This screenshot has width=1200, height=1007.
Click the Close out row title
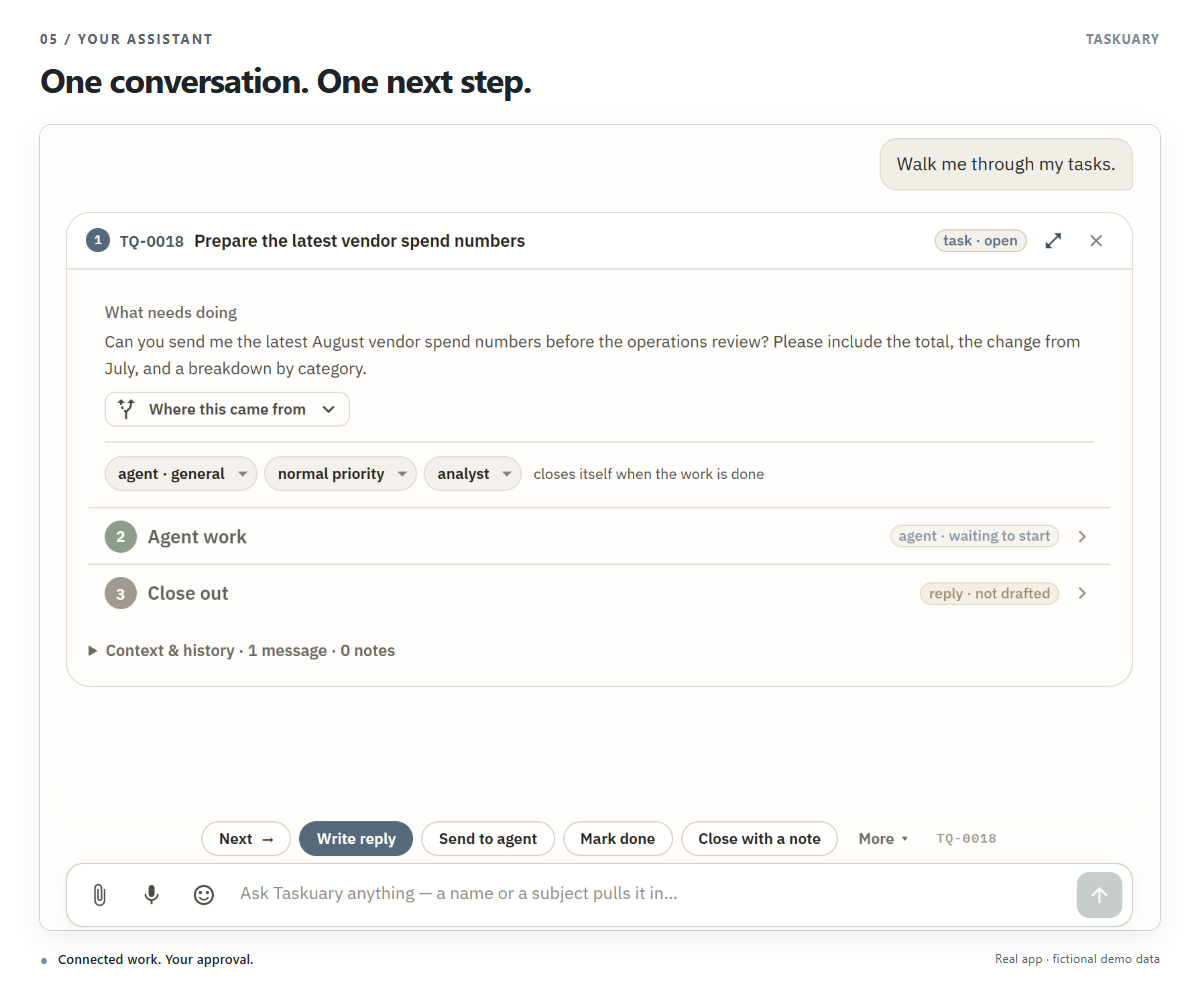188,594
